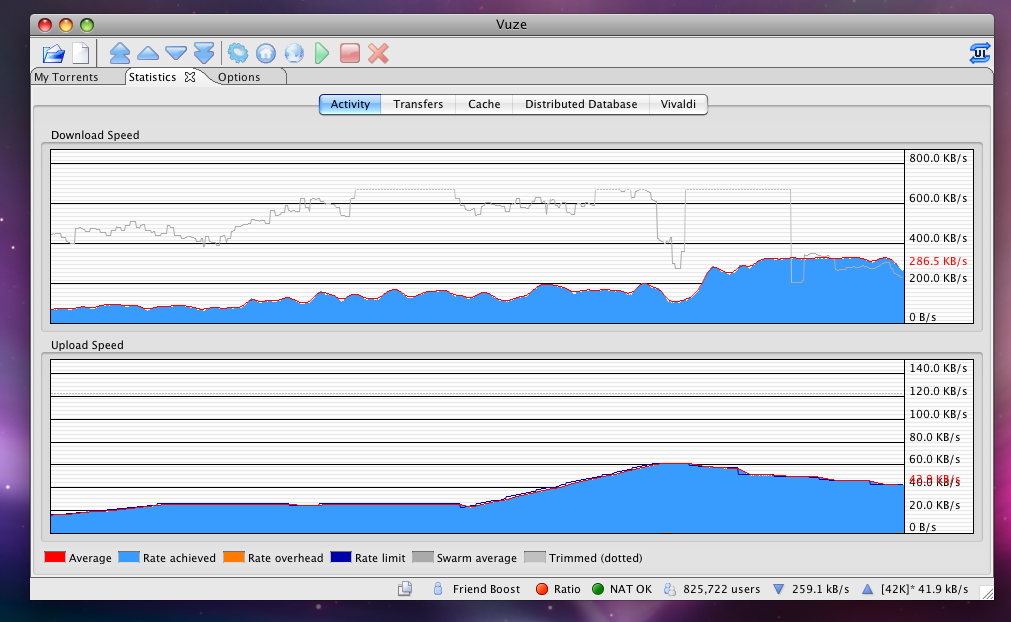Open Vuze settings via gear icon
The height and width of the screenshot is (622, 1011).
click(x=237, y=52)
